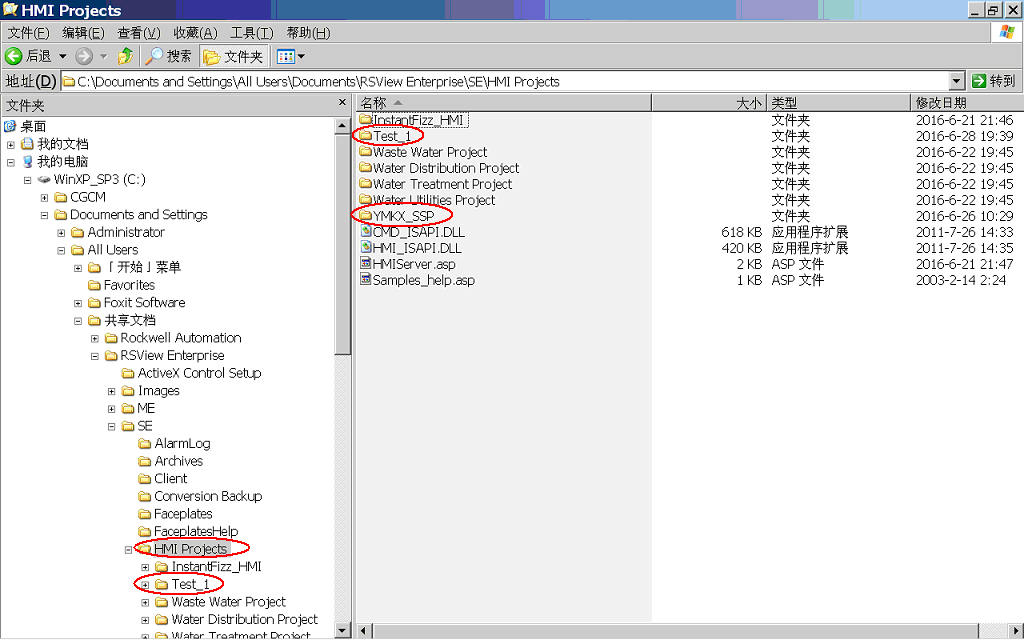Select HMIServer.asp file
The image size is (1024, 640).
point(408,264)
